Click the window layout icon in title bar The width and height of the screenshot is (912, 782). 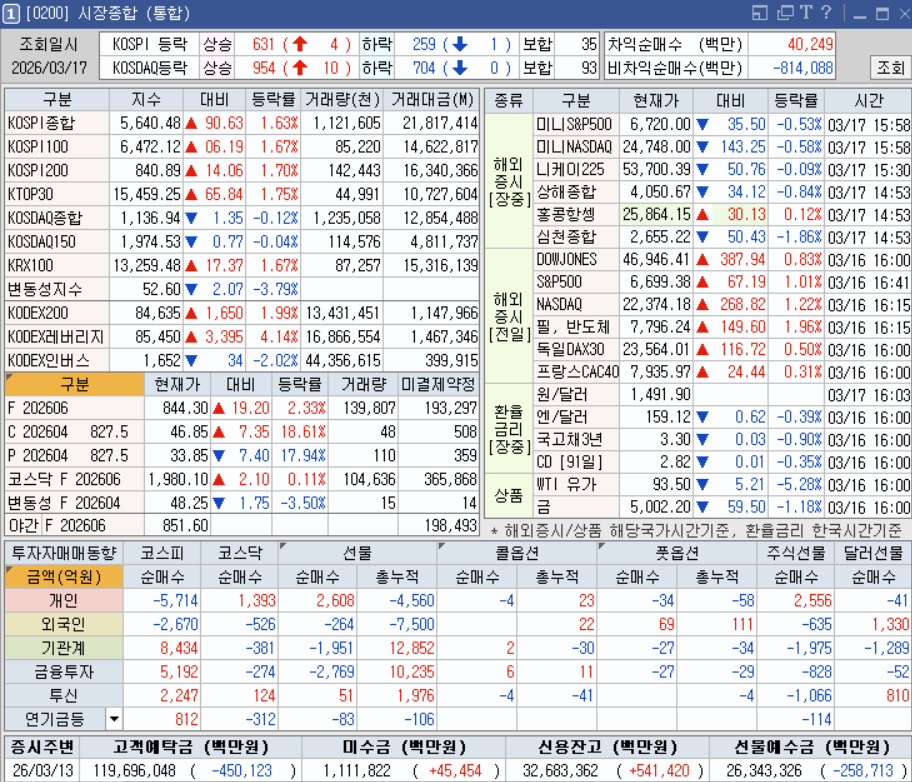point(760,13)
